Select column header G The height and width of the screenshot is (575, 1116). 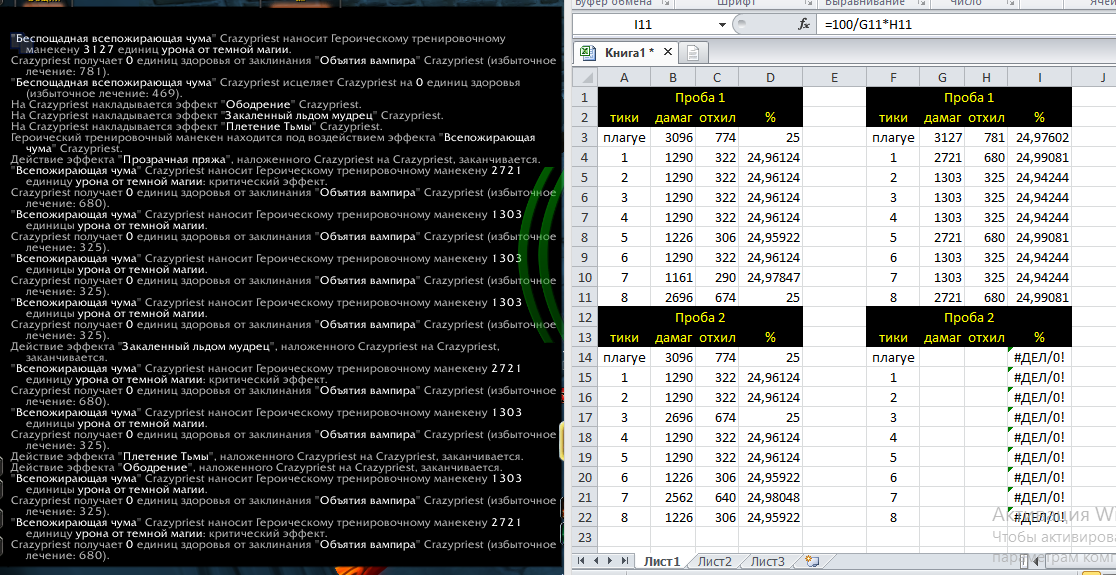point(942,77)
